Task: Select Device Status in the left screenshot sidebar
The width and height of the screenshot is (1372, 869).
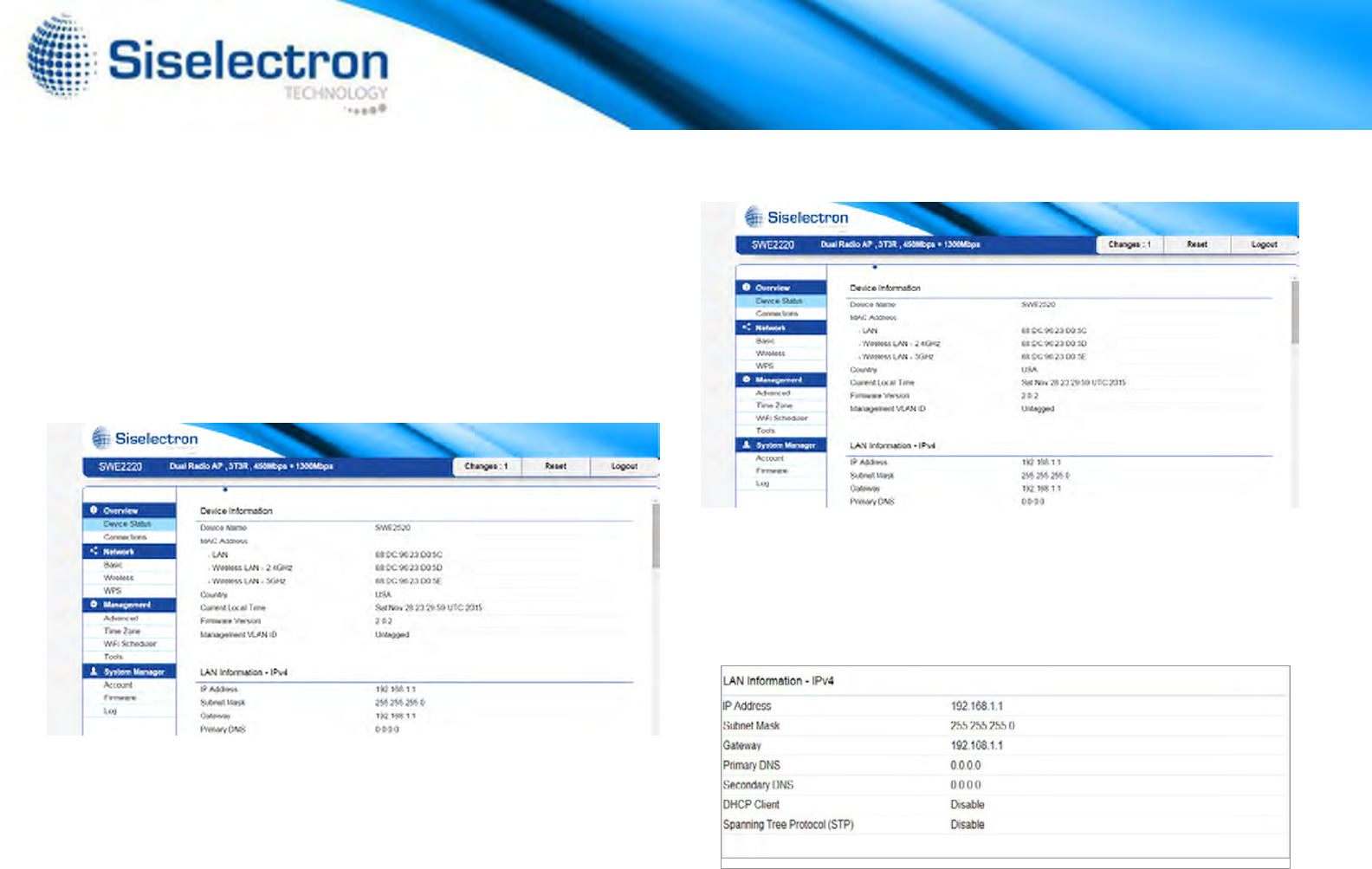Action: coord(129,524)
